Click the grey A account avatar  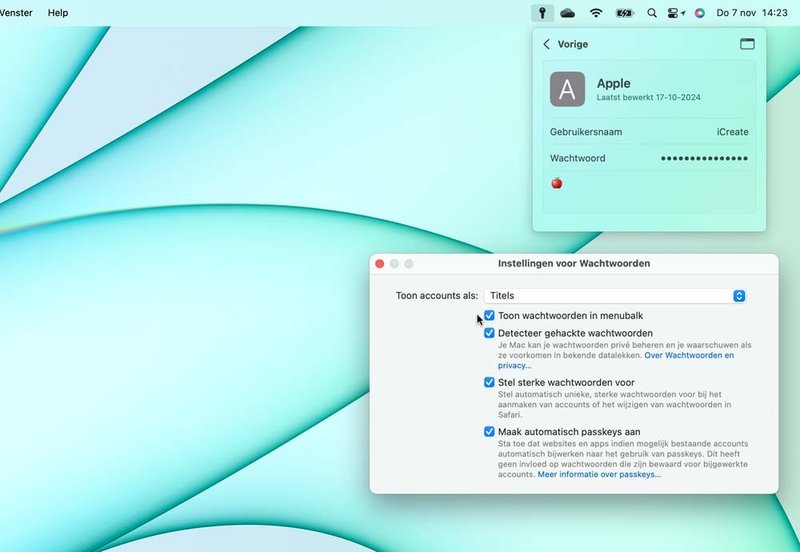(567, 89)
